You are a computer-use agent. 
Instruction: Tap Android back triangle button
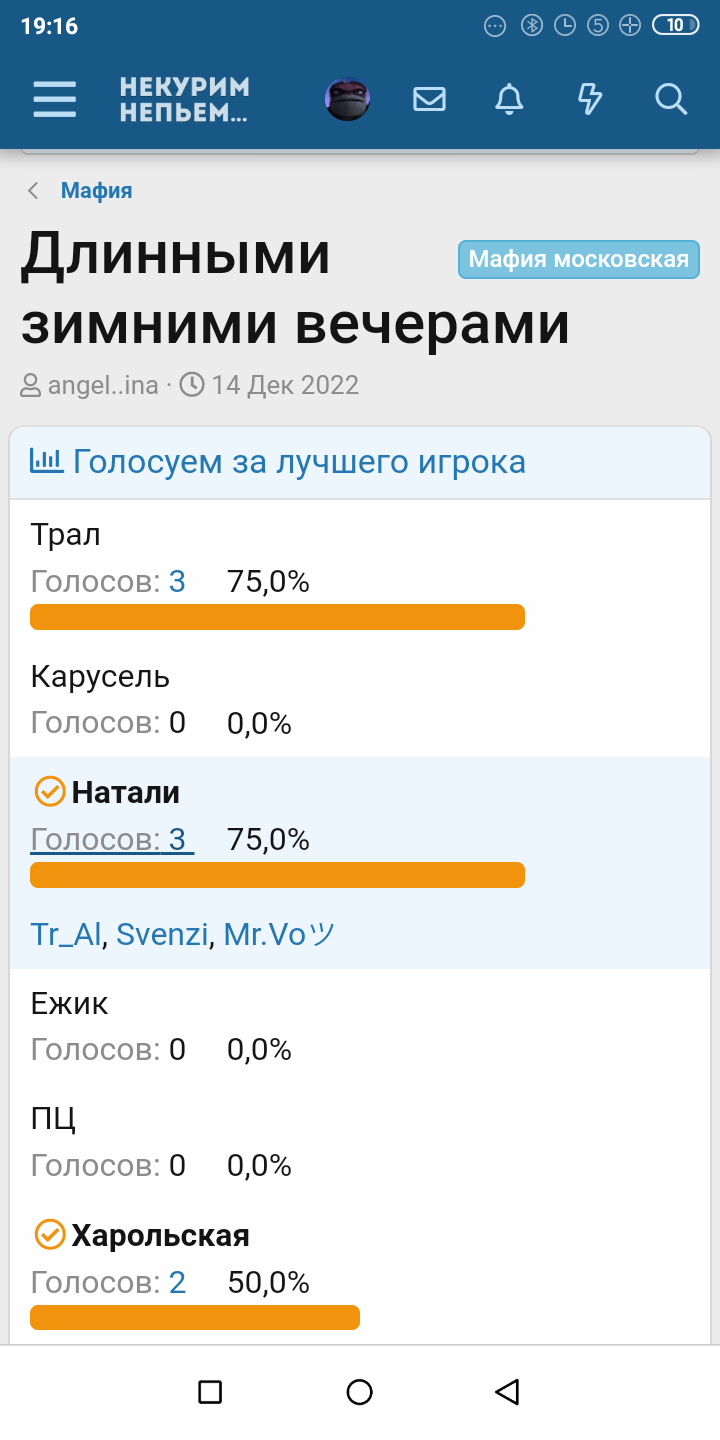pos(508,1391)
